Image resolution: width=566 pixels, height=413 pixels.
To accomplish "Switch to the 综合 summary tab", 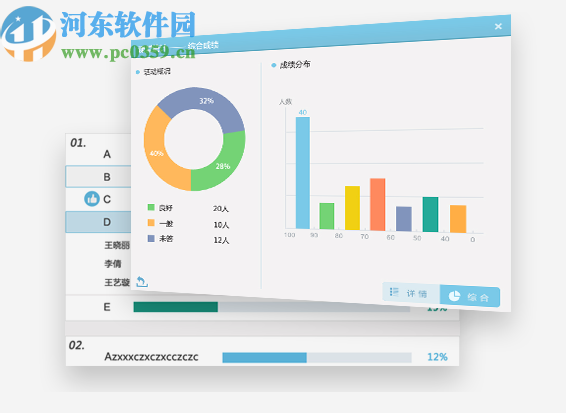I will (x=470, y=296).
